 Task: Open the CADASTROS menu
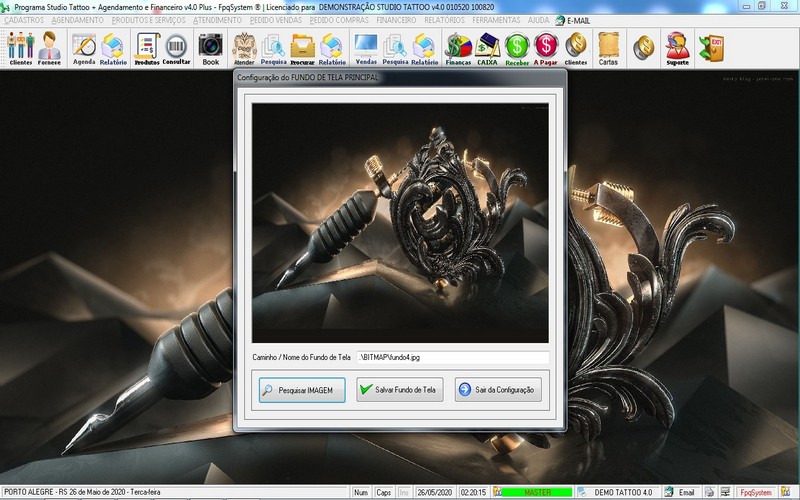tap(24, 20)
